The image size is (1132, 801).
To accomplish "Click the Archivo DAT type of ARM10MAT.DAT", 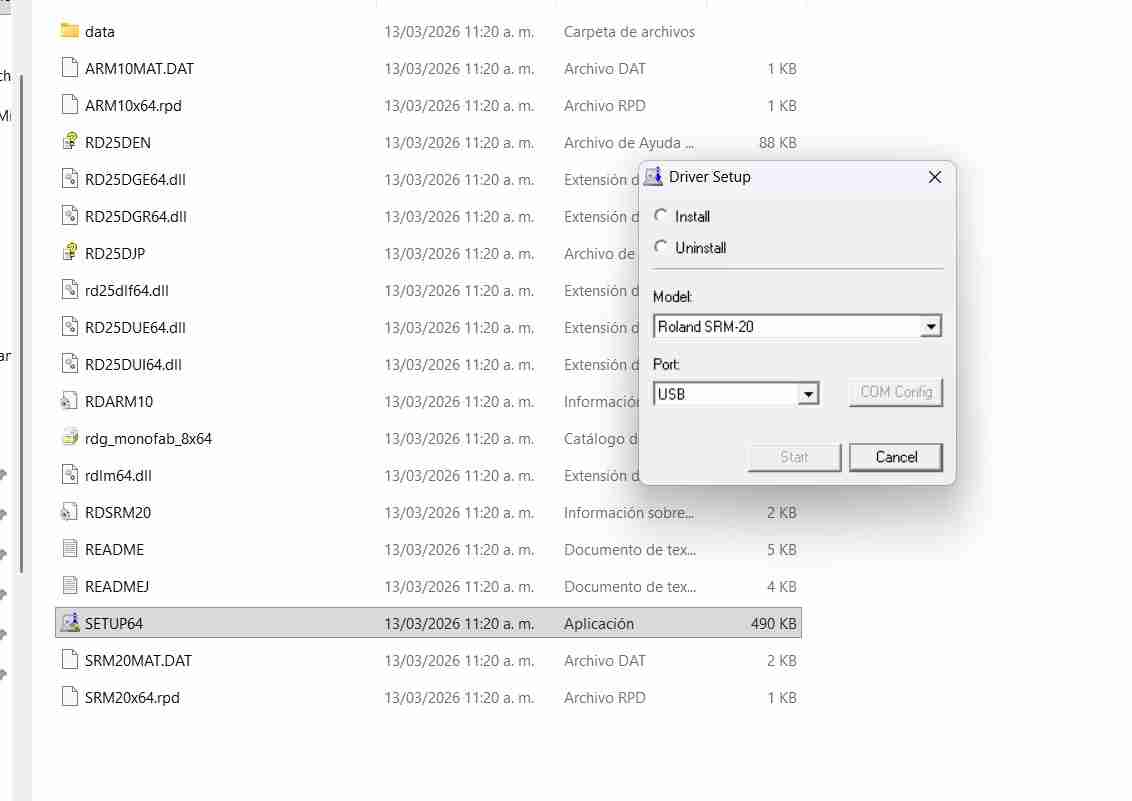I will 604,69.
